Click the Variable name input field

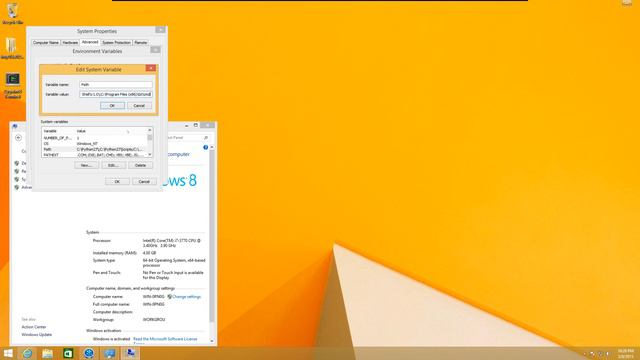click(116, 84)
